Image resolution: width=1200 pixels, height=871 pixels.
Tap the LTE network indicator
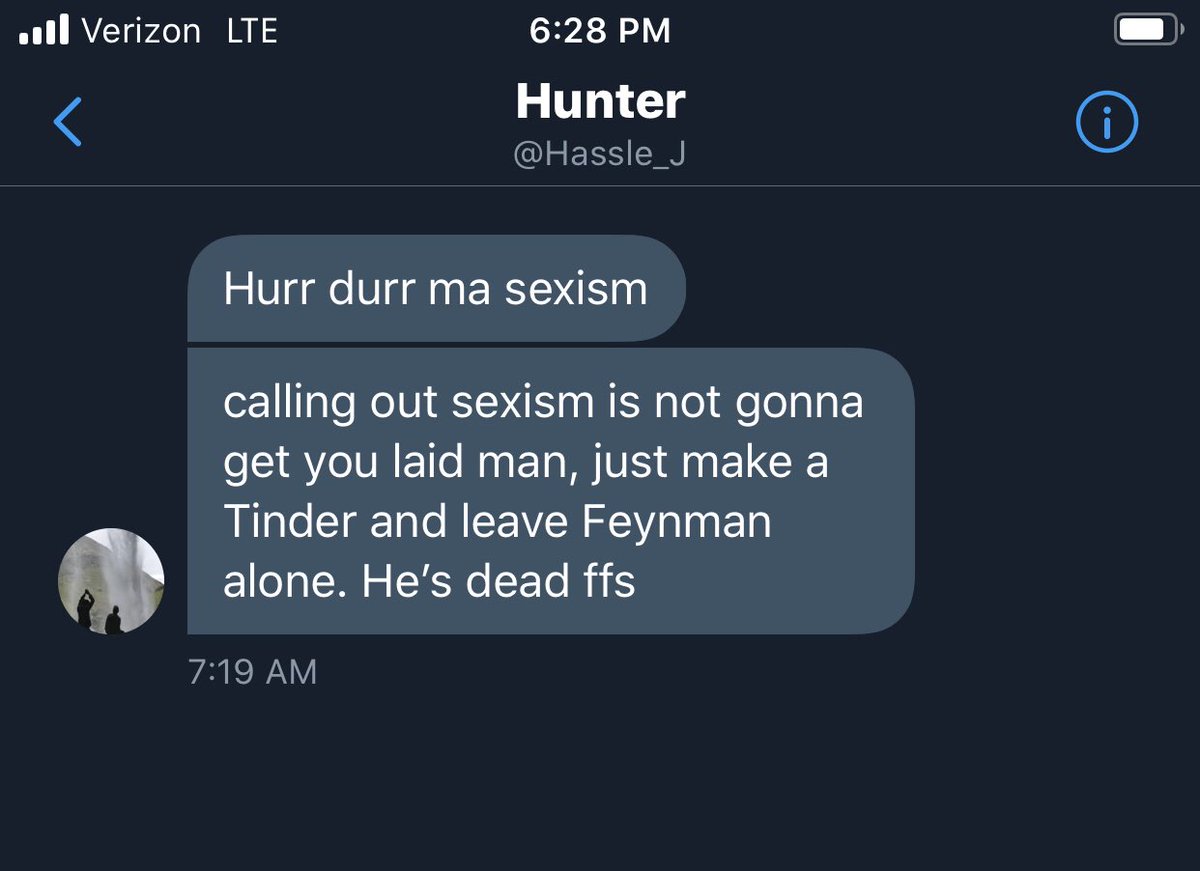coord(252,31)
